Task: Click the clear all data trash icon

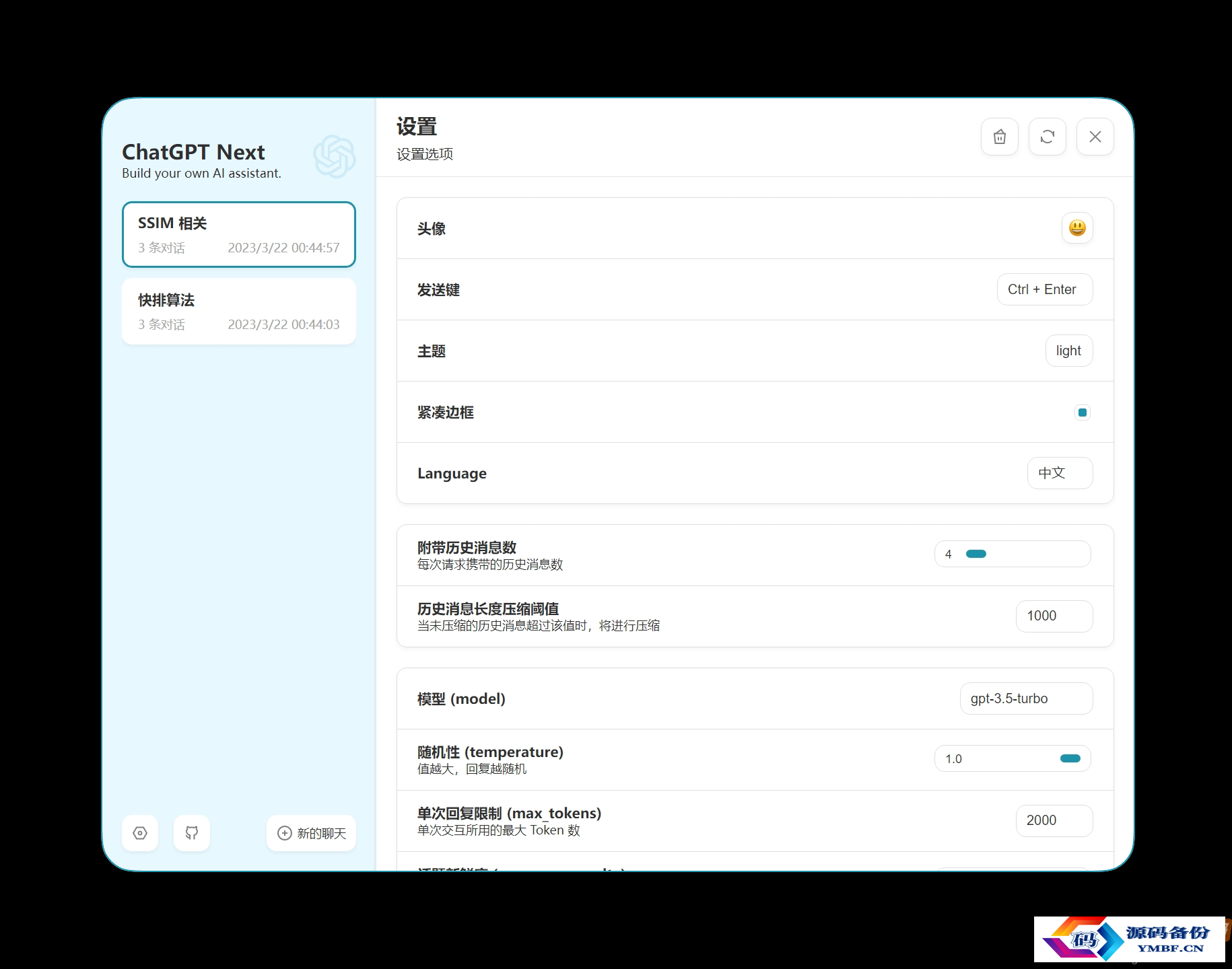Action: (1000, 137)
